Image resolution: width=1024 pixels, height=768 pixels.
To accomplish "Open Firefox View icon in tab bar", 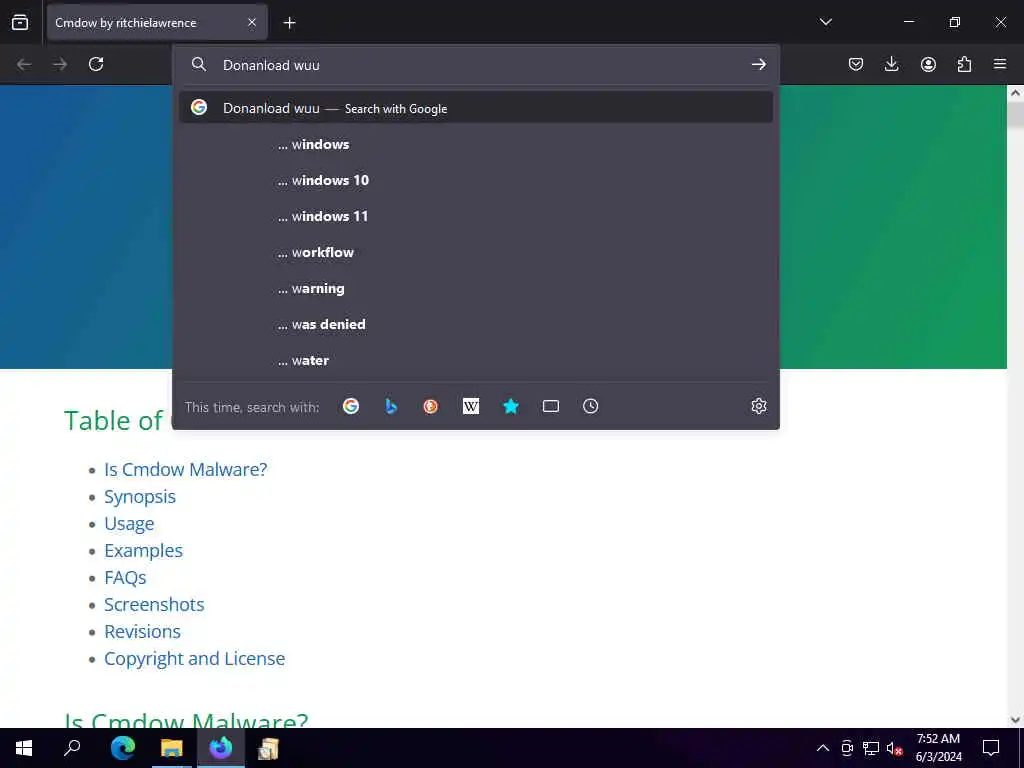I will point(20,22).
